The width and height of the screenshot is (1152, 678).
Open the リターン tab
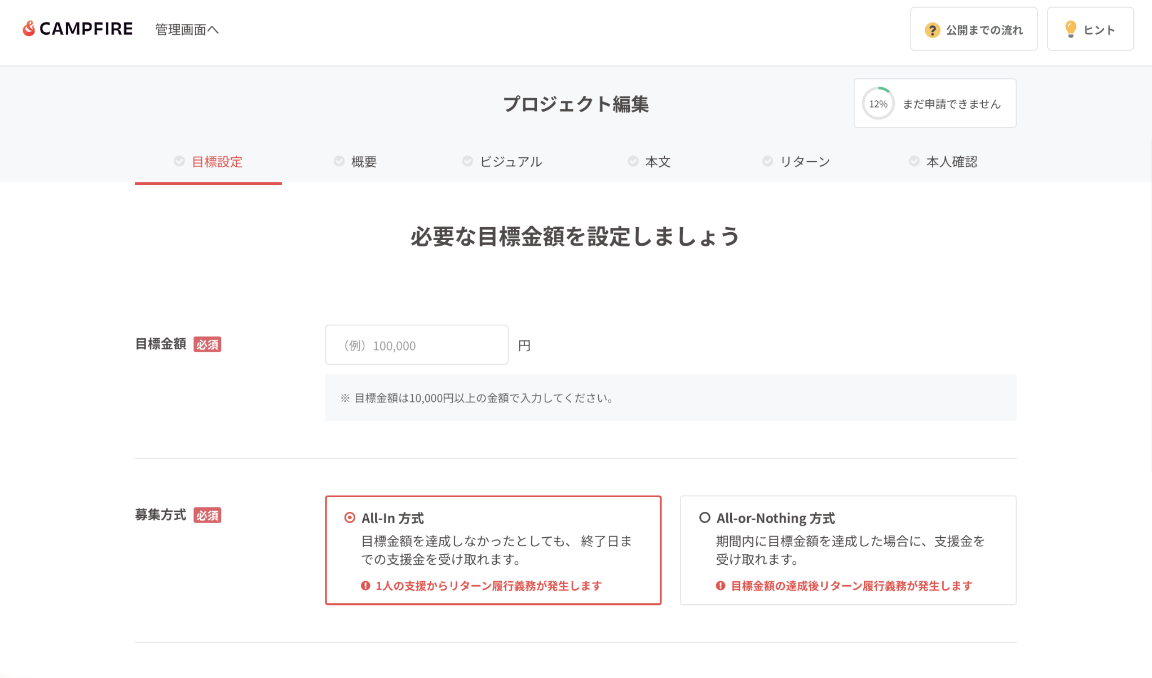coord(795,160)
